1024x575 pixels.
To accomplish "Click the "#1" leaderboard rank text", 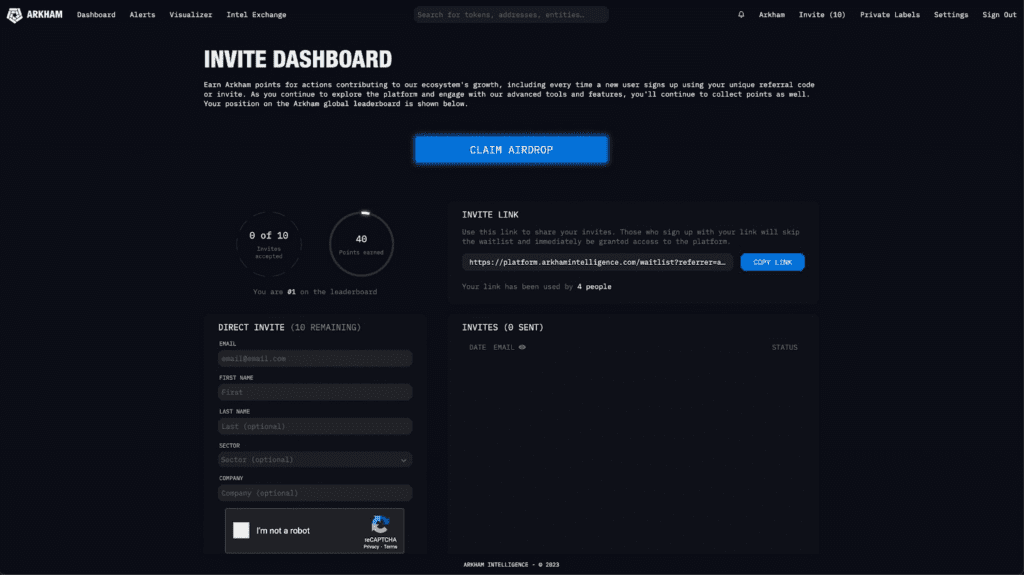I will (291, 292).
